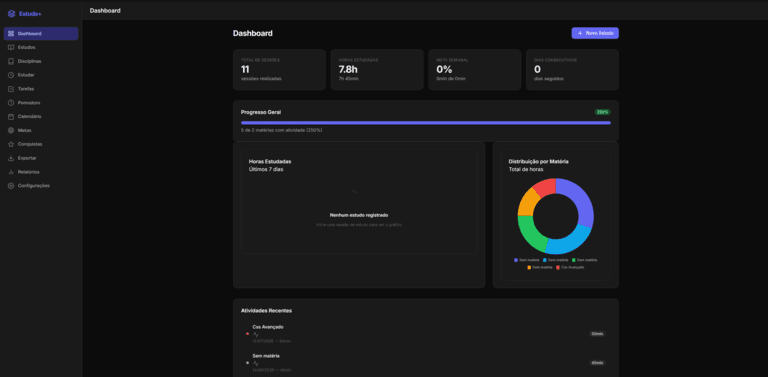Open Estudos via its book icon

pos(11,47)
